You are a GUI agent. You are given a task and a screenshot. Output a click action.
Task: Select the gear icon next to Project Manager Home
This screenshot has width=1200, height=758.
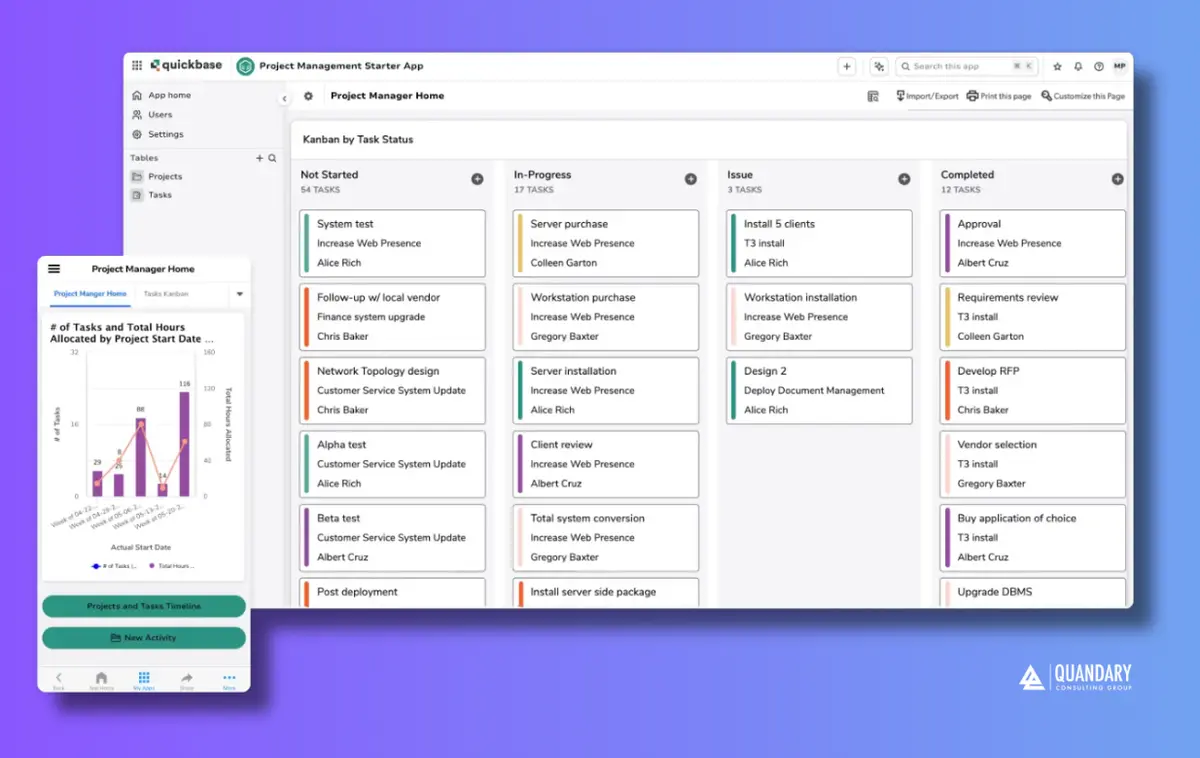click(x=308, y=97)
